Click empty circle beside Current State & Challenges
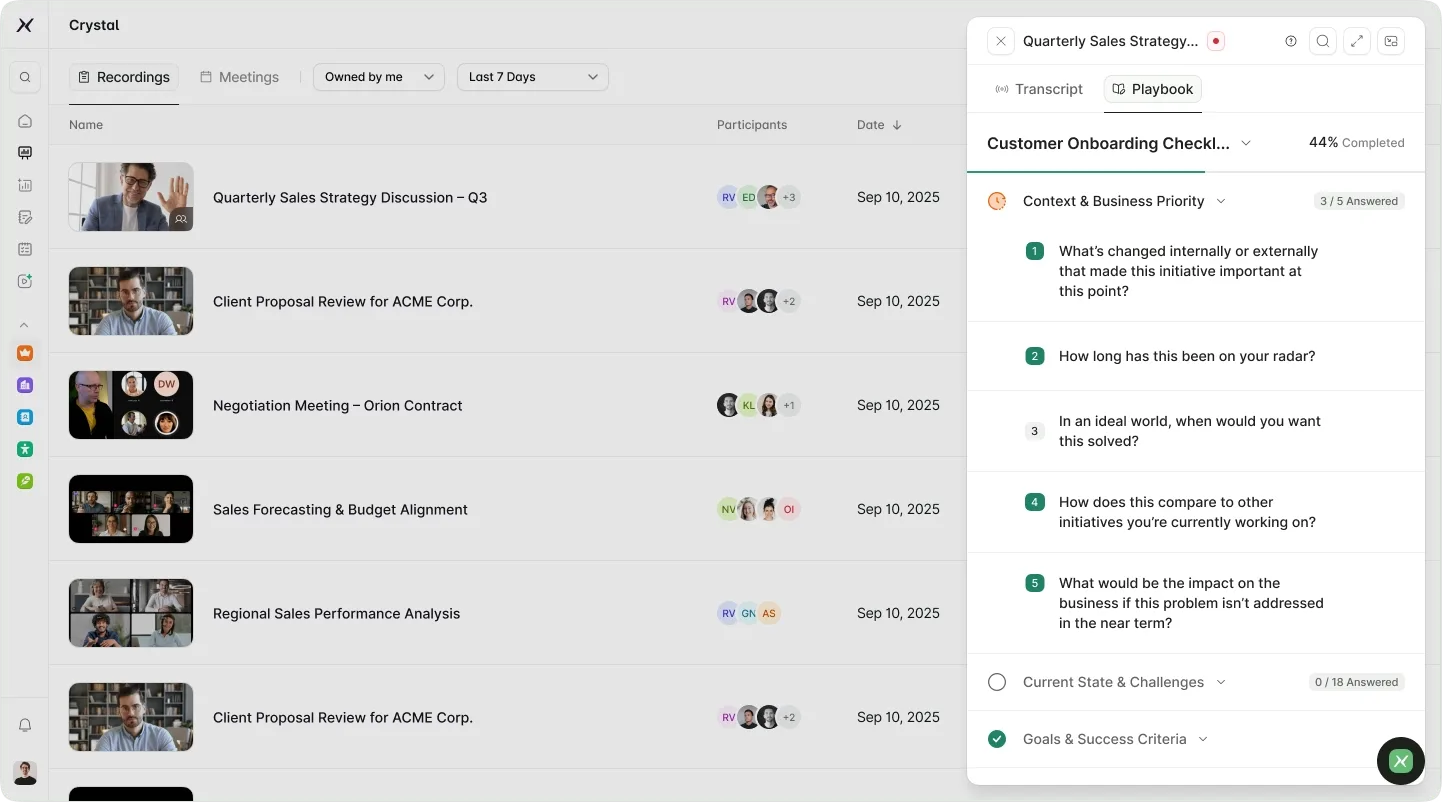 tap(997, 682)
